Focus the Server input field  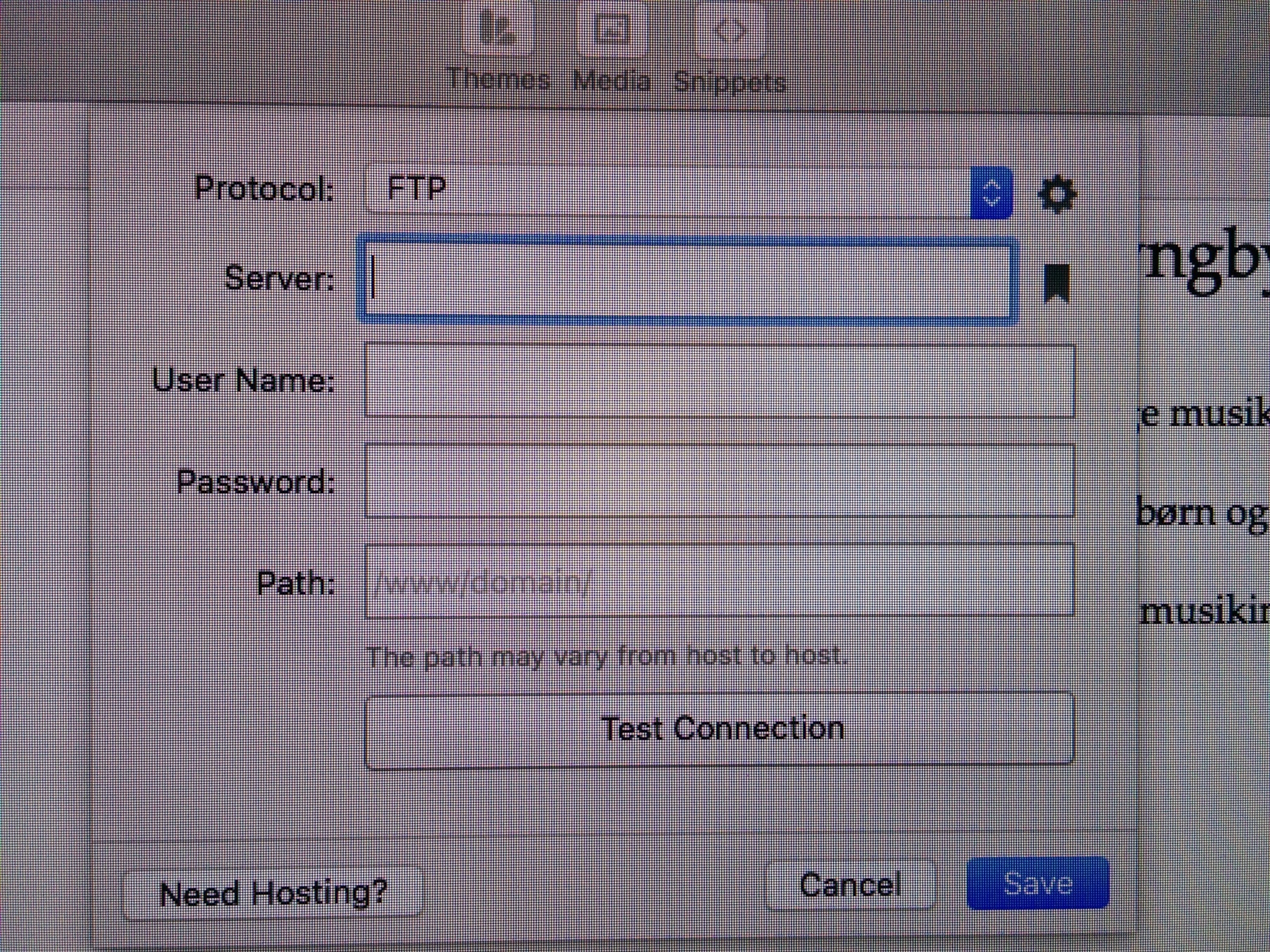687,279
